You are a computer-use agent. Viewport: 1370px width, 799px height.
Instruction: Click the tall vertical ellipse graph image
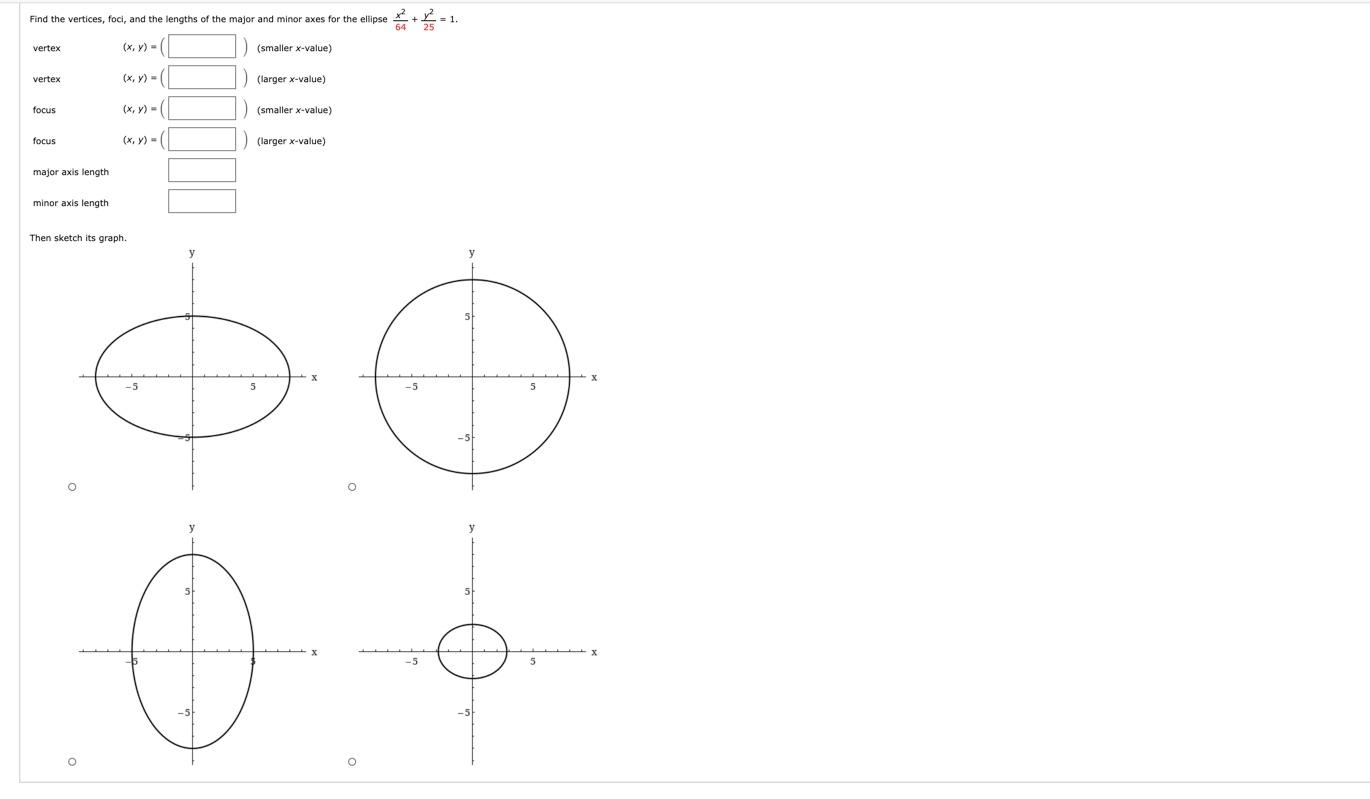point(193,652)
